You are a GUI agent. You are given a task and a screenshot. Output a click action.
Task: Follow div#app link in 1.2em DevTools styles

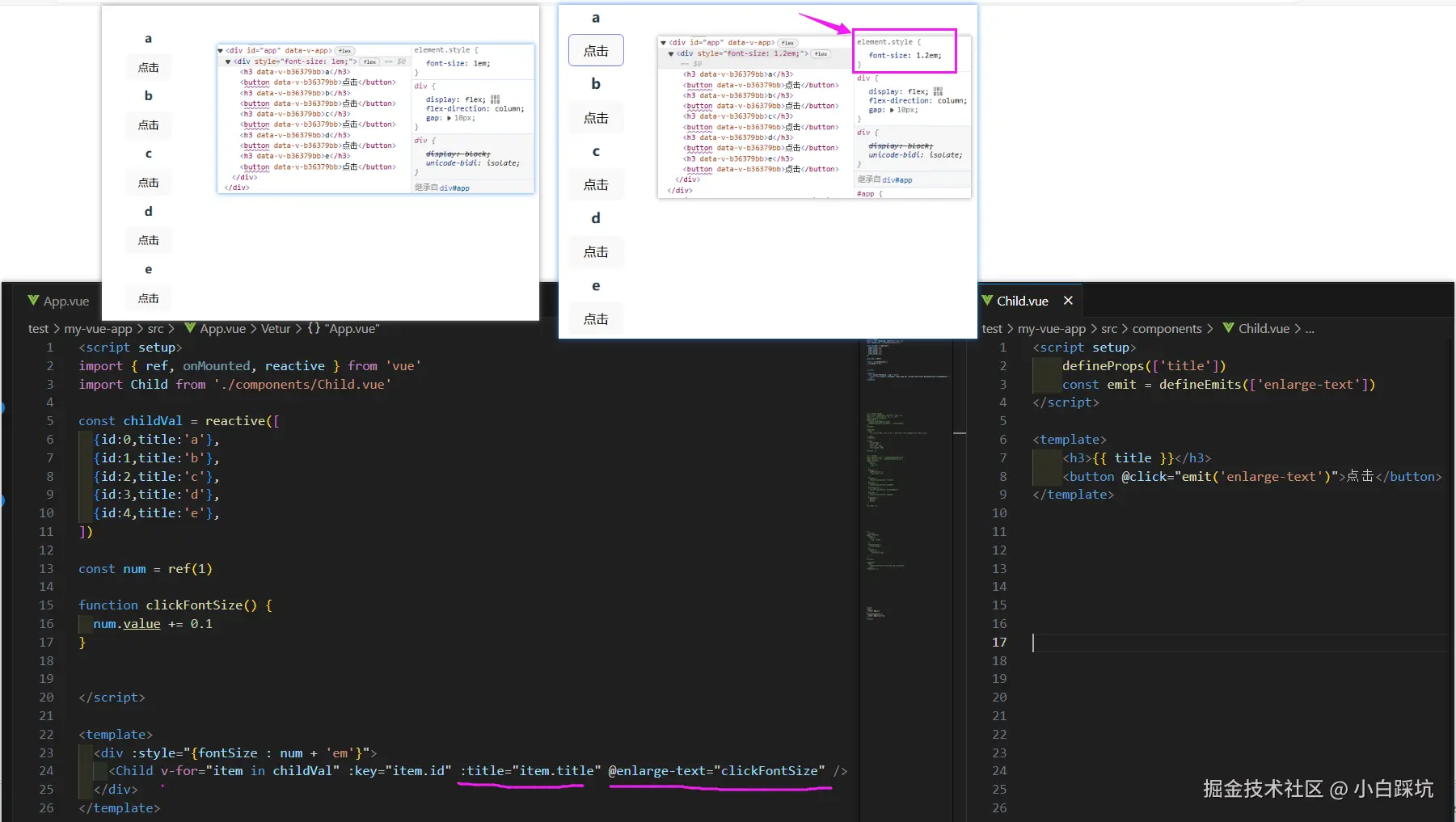coord(897,180)
